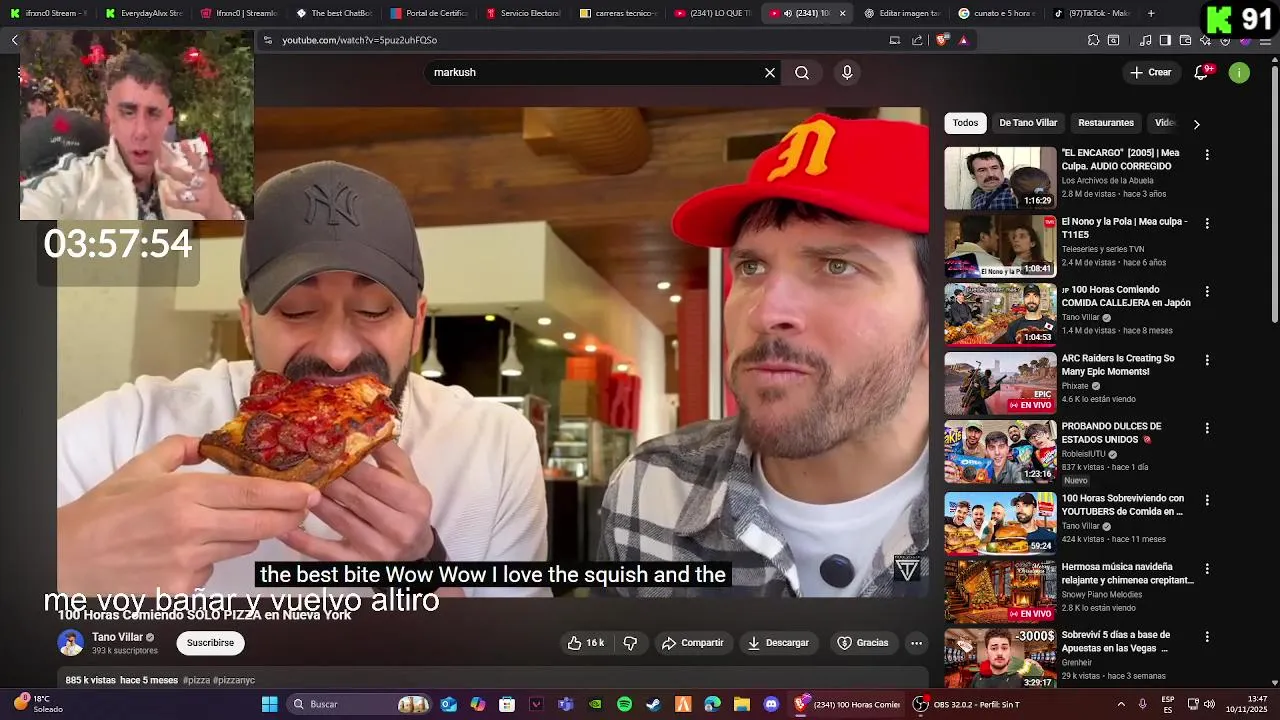Click the Compartir share button
This screenshot has width=1280, height=720.
click(x=692, y=643)
